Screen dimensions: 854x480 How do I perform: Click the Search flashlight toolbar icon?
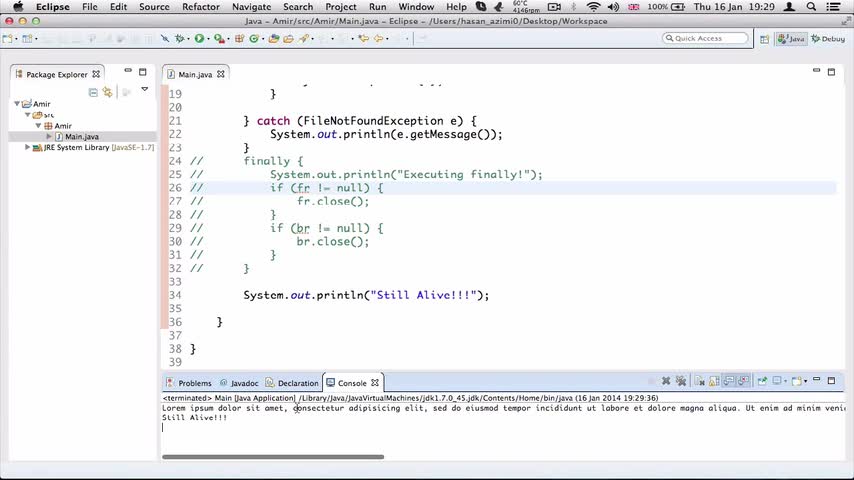(x=303, y=39)
